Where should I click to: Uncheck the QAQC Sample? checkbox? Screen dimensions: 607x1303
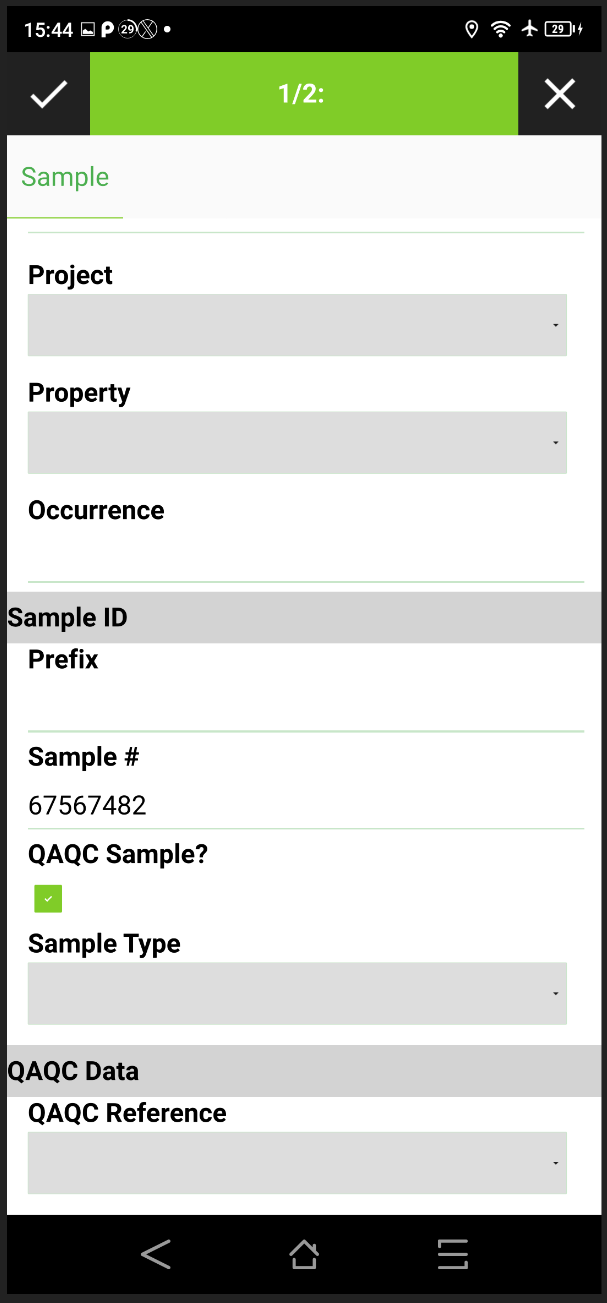(48, 898)
